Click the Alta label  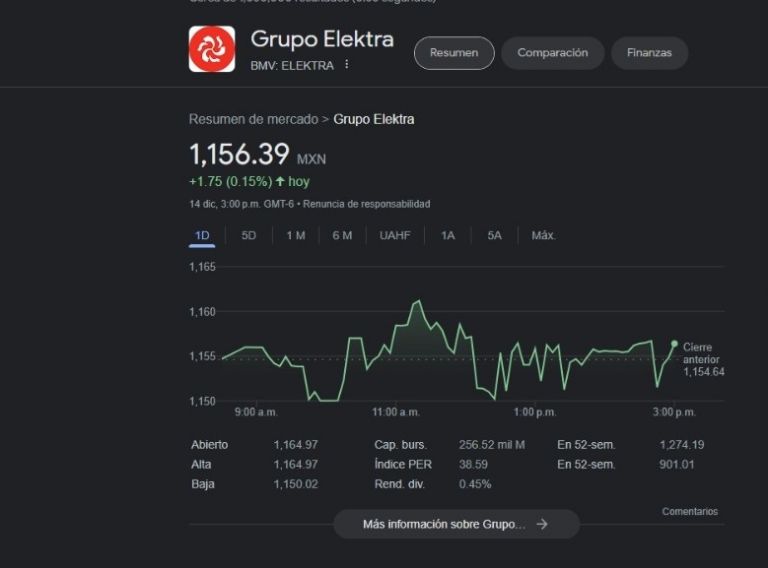pos(201,464)
